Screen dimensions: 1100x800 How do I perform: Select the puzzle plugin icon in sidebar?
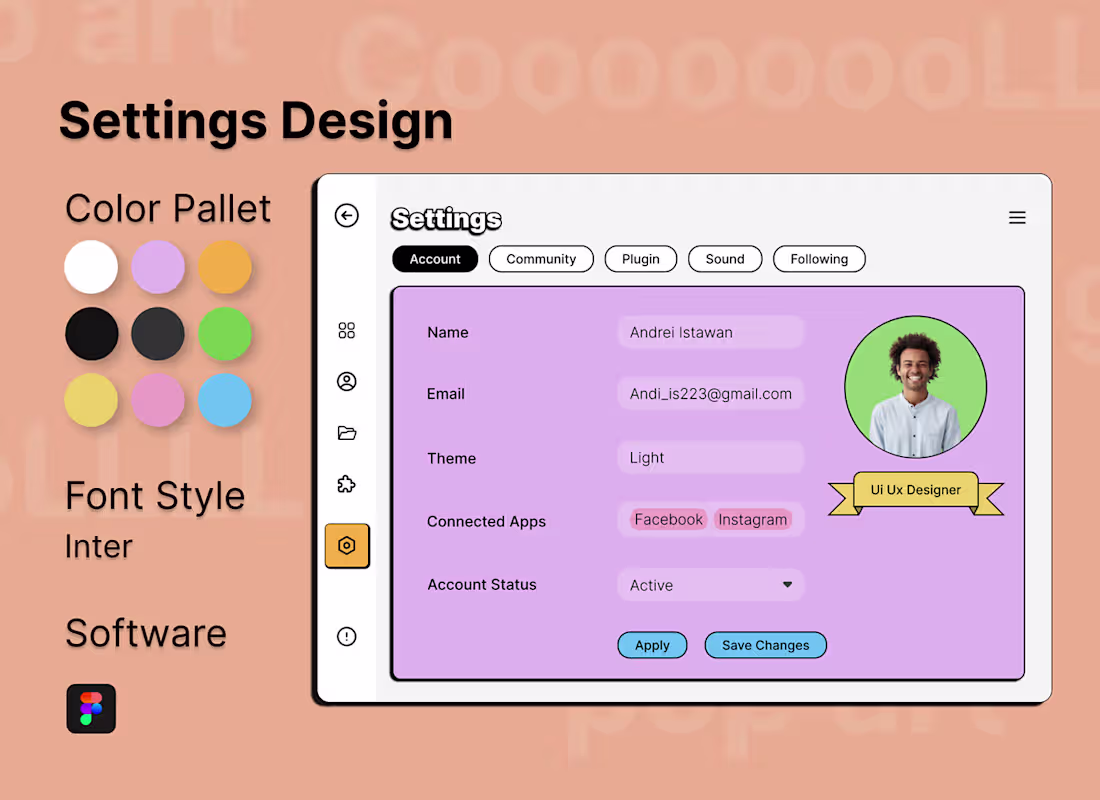pos(347,483)
